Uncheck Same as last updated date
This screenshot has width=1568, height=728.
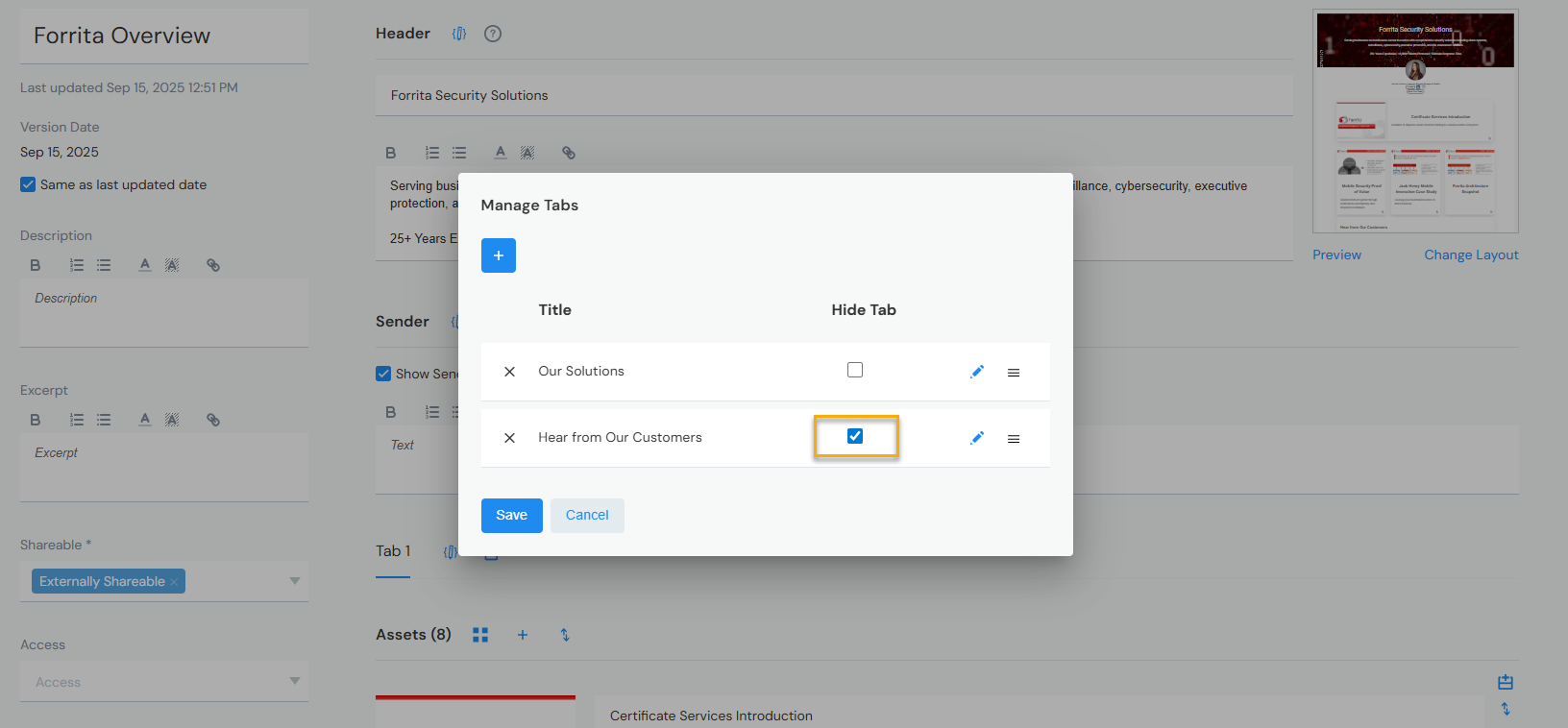(x=28, y=184)
